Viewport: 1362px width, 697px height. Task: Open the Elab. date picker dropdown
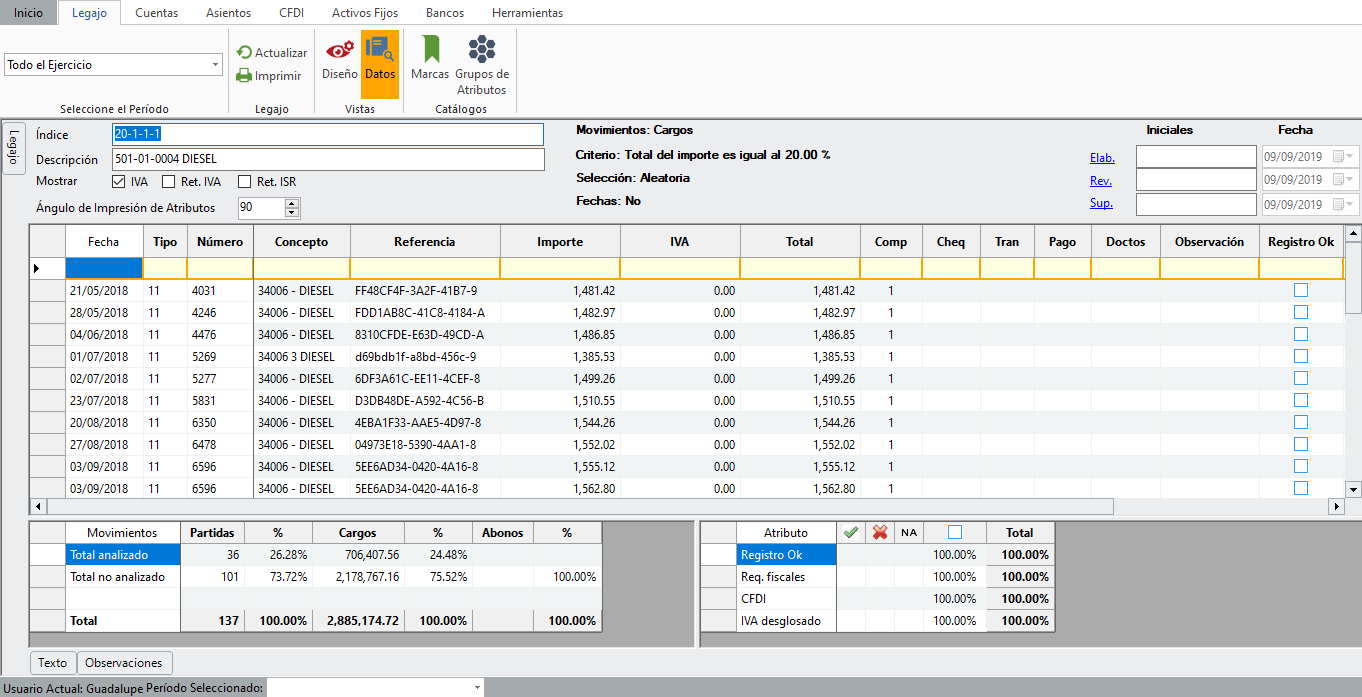pos(1350,156)
